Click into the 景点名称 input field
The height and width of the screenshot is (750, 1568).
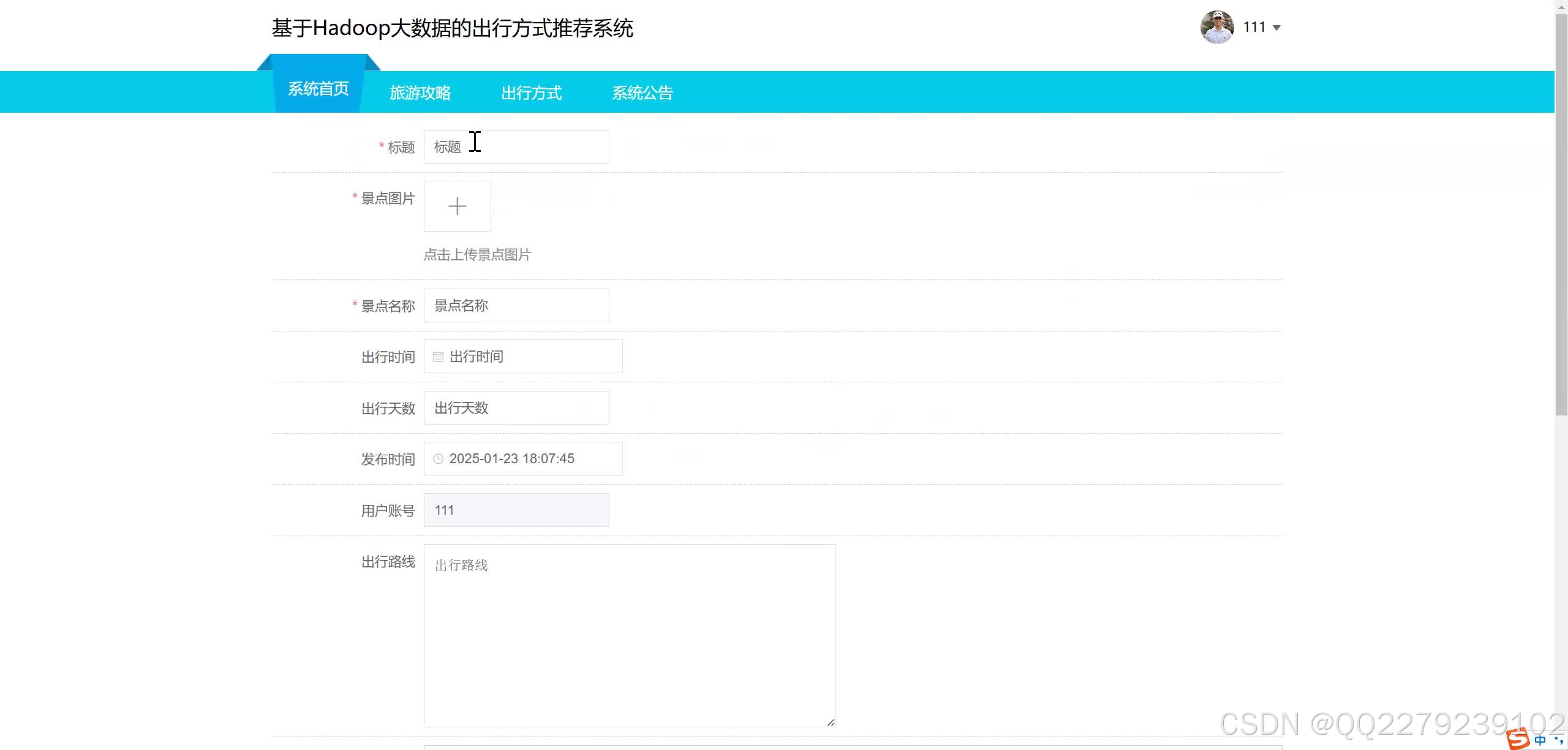(516, 305)
